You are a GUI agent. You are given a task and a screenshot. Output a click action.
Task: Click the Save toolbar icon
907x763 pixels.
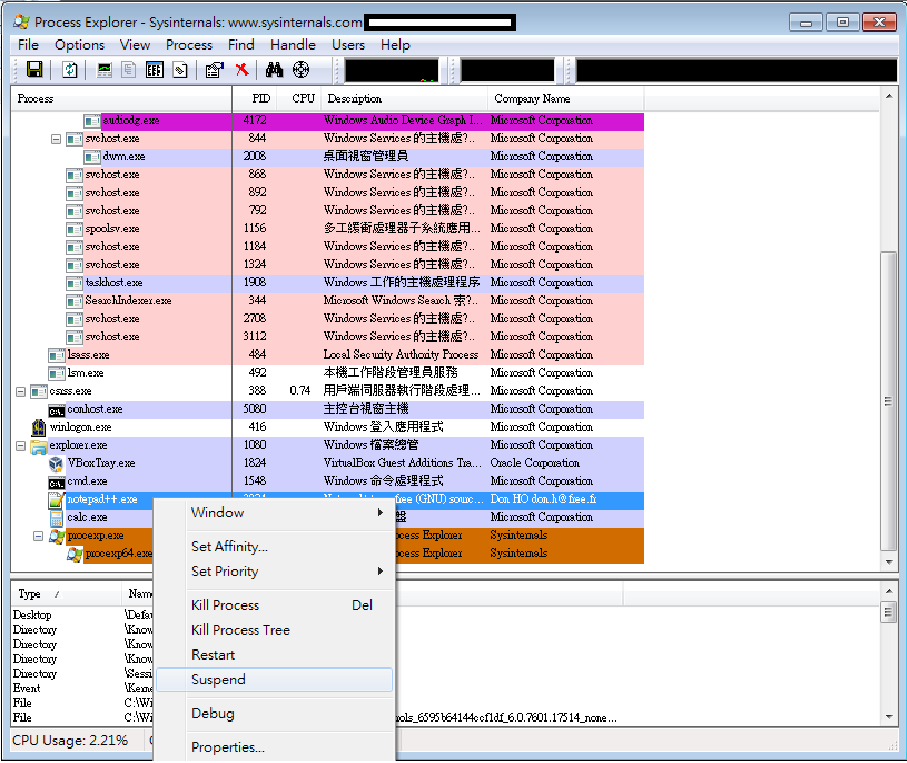click(x=35, y=70)
